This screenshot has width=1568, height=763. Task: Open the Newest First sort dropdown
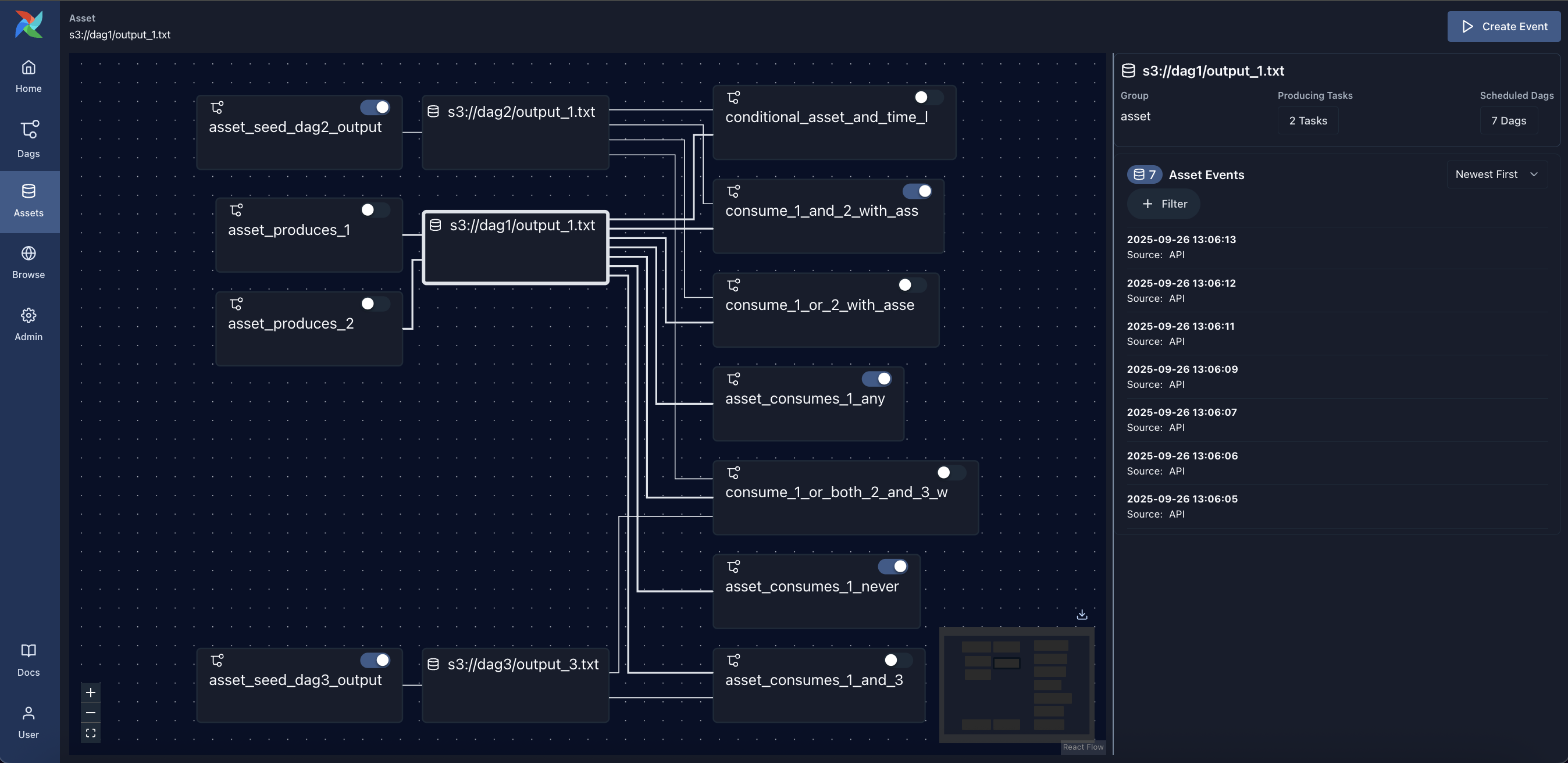[x=1497, y=174]
